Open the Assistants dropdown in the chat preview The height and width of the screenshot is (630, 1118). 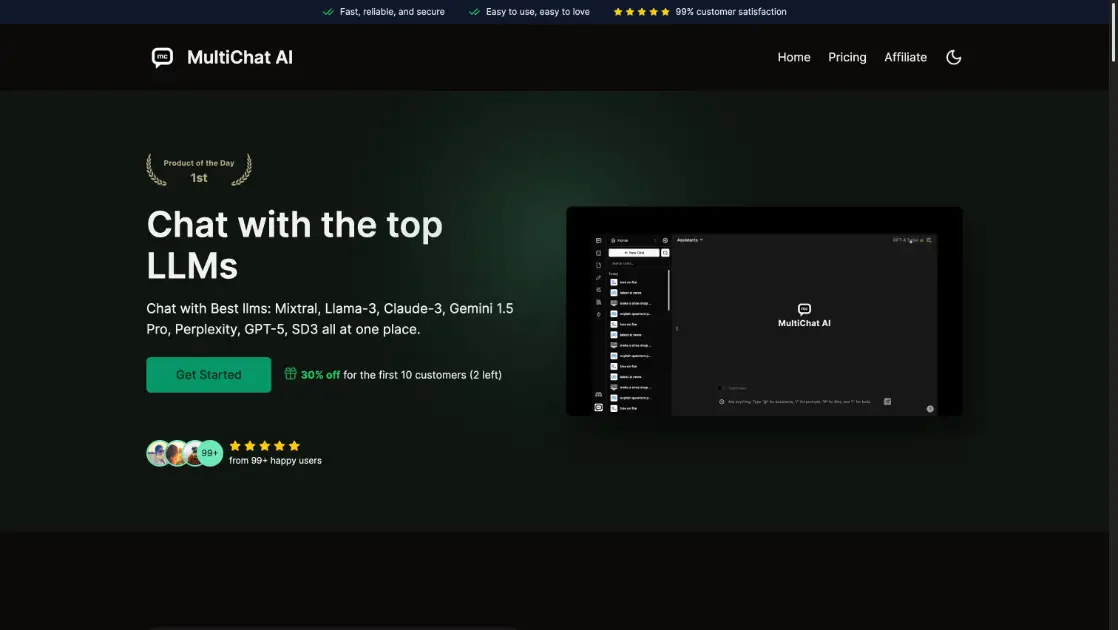[x=689, y=240]
